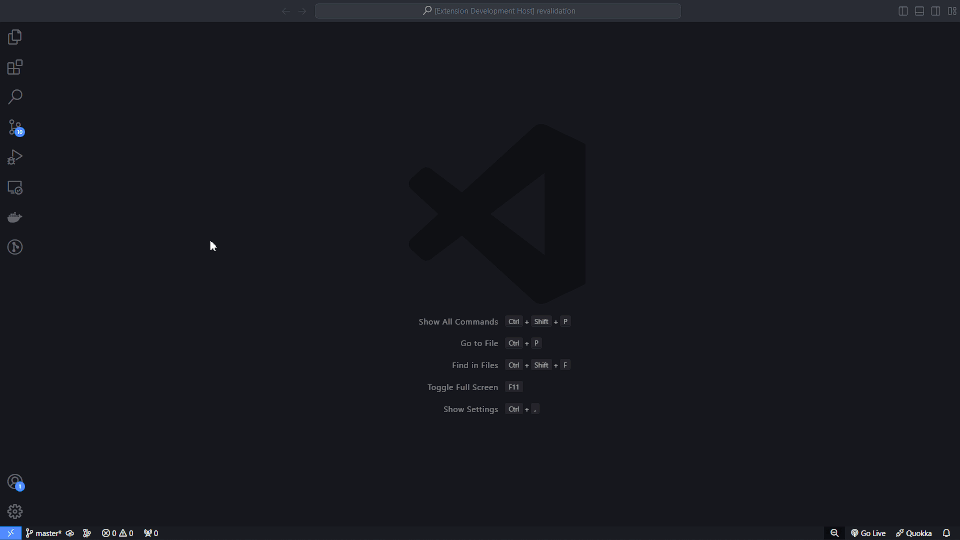Image resolution: width=960 pixels, height=540 pixels.
Task: Open the Run and Debug view
Action: (15, 157)
